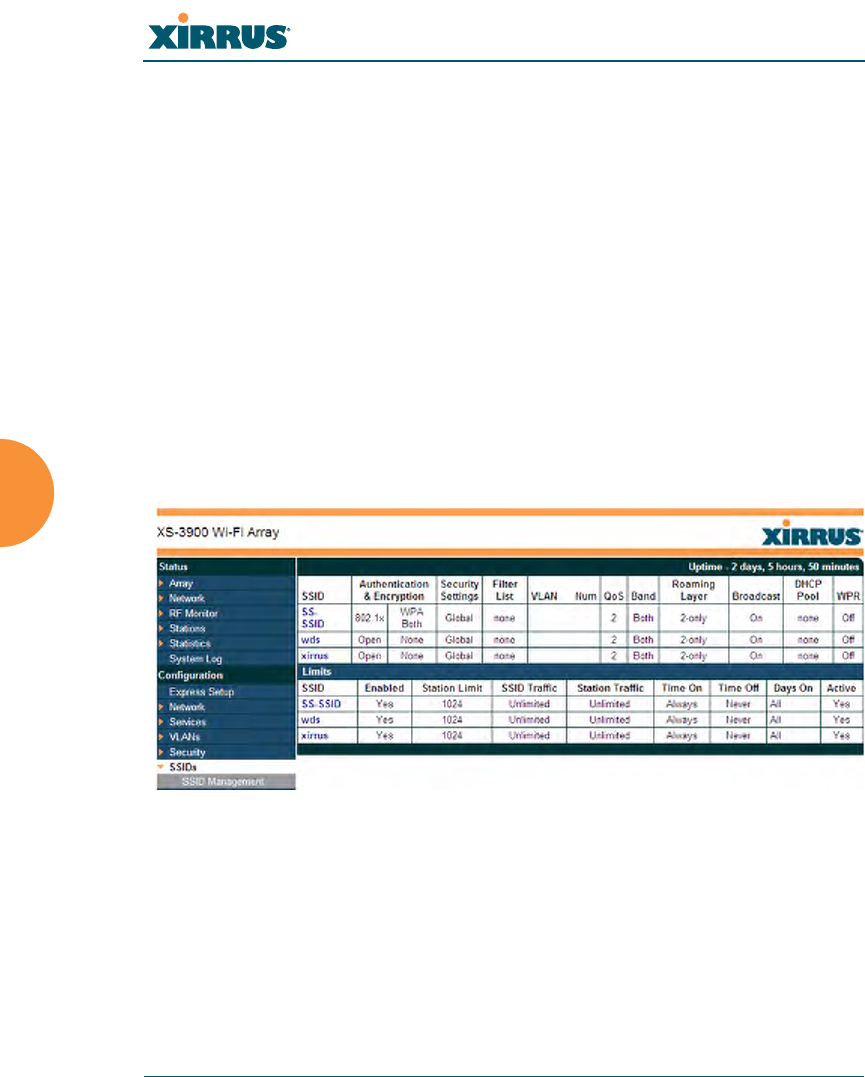Click 802.1x cell in SS-SSID row
865x1077 pixels.
[370, 618]
